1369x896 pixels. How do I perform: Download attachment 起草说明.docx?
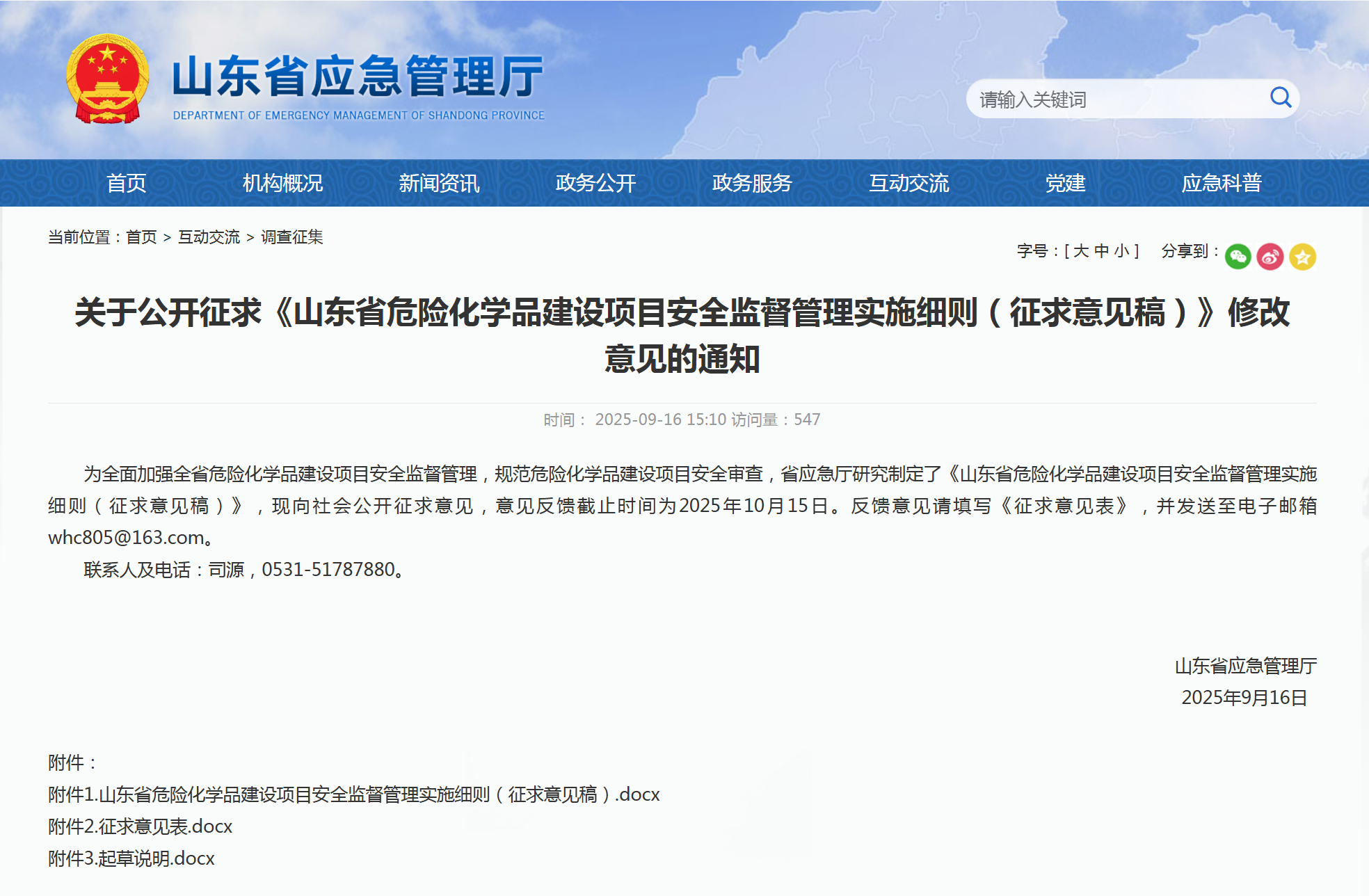pyautogui.click(x=129, y=858)
